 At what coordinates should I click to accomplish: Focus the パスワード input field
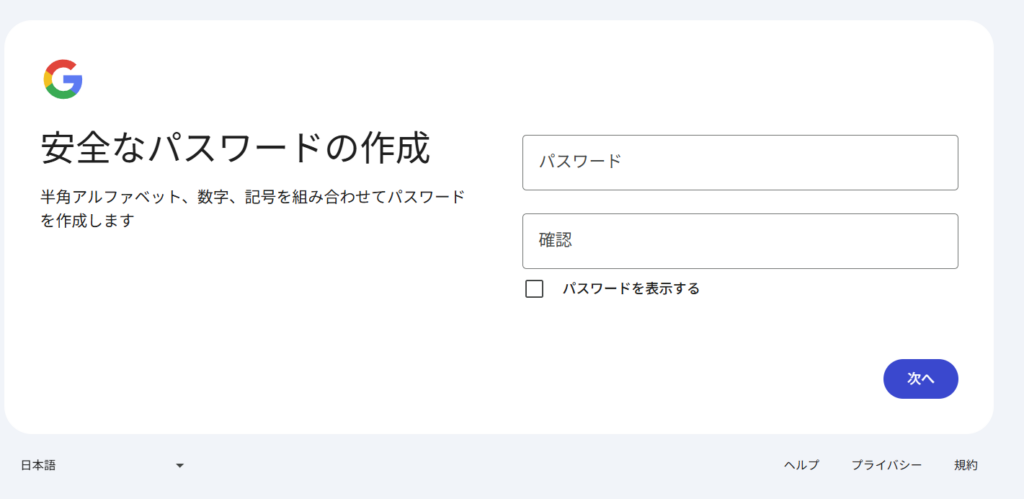click(740, 163)
